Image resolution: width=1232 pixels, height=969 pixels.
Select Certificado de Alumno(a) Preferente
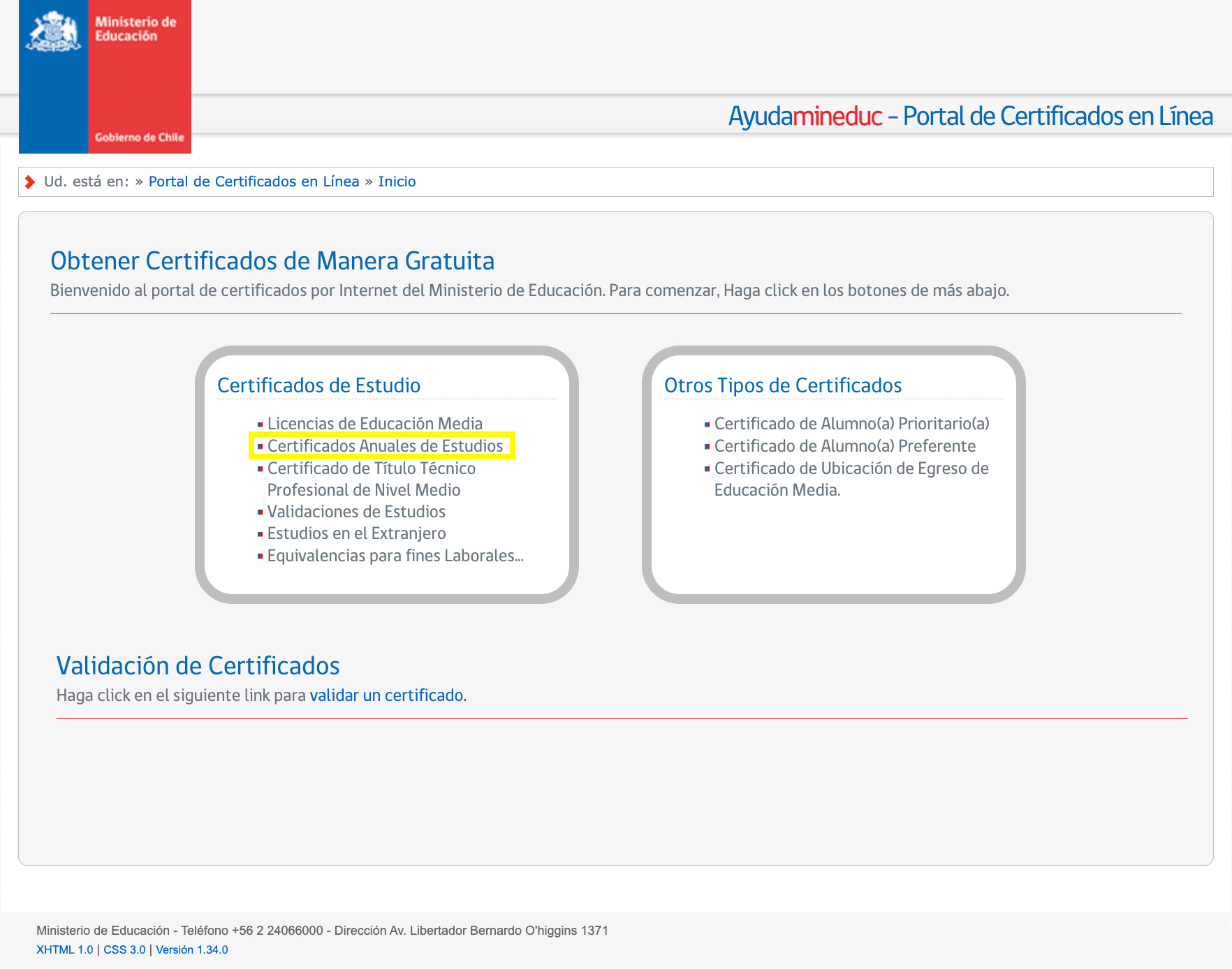[844, 446]
